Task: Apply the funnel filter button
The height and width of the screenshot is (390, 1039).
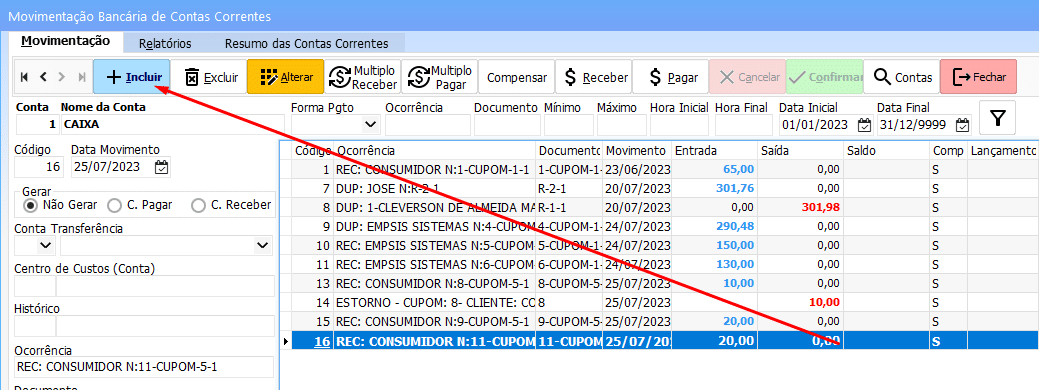Action: tap(997, 119)
